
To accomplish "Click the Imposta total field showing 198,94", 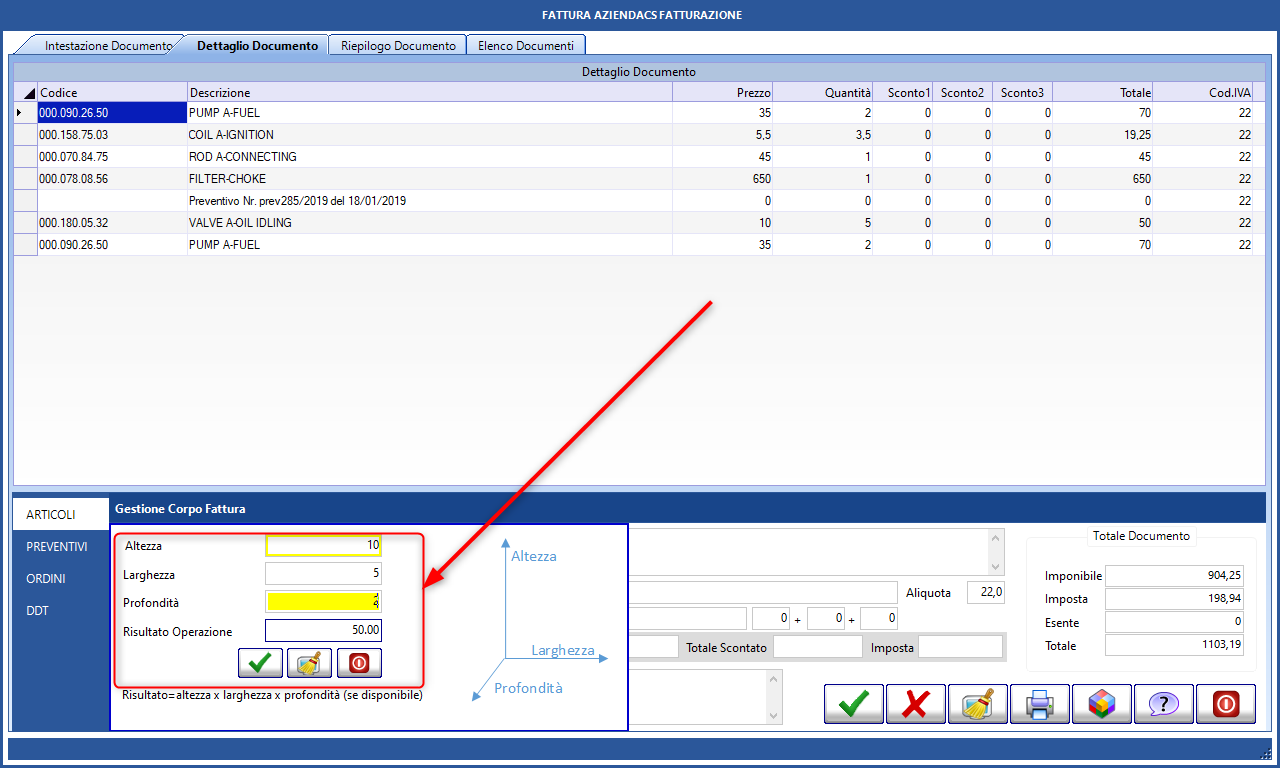I will [1174, 599].
